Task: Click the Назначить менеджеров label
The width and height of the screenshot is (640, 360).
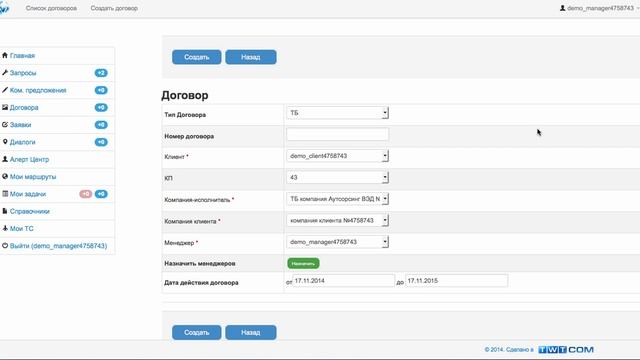Action: point(200,263)
